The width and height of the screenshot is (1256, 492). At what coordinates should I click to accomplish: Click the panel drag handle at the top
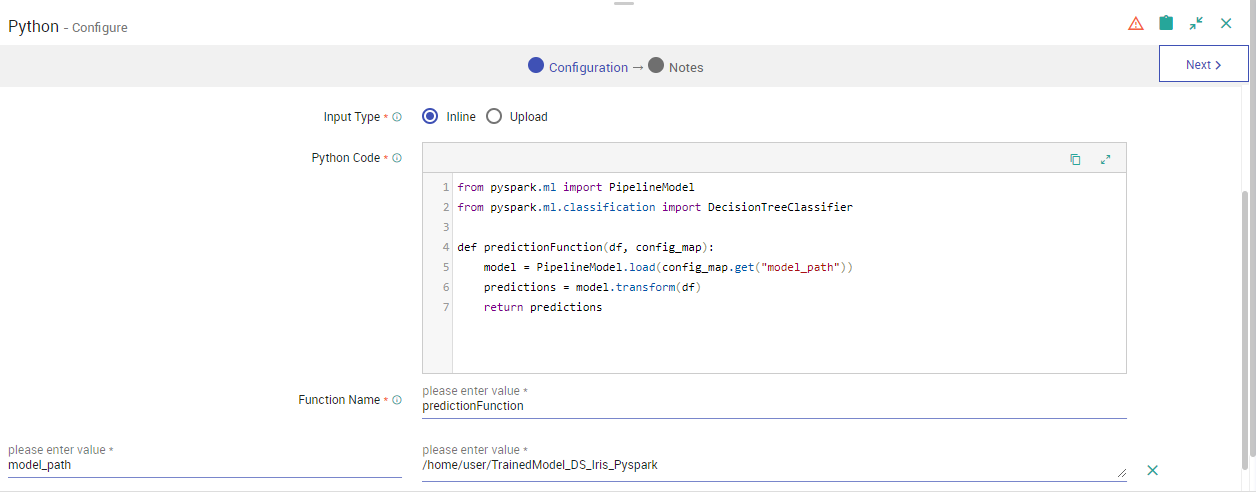pos(624,3)
